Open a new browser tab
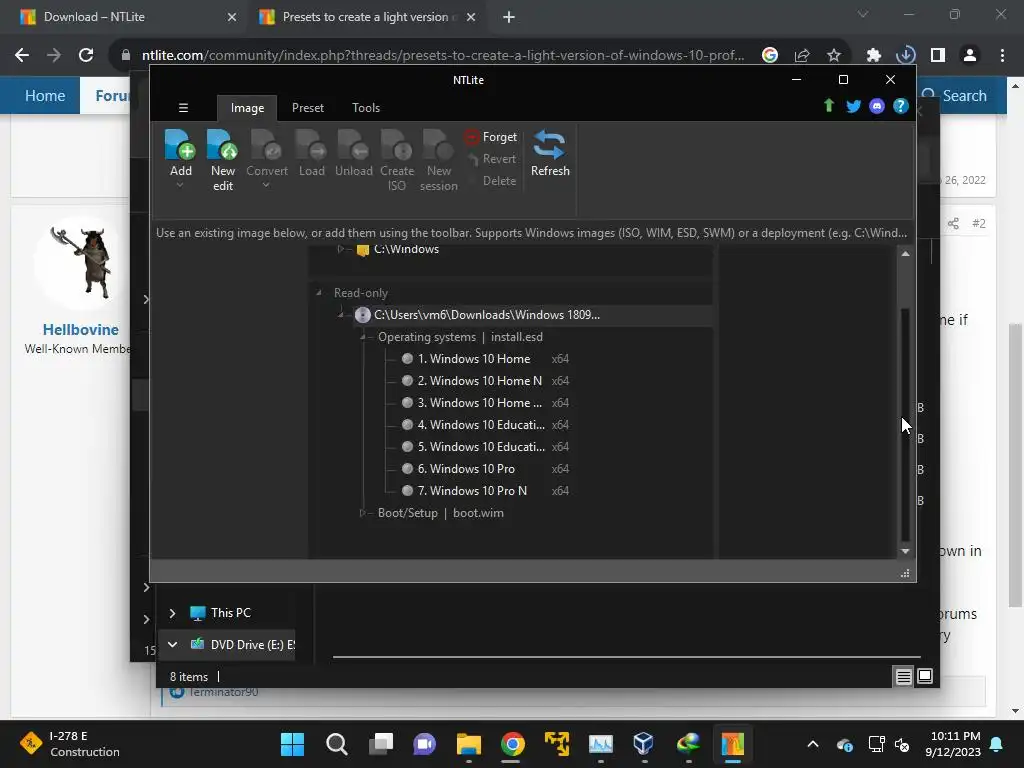Viewport: 1024px width, 768px height. pos(509,18)
